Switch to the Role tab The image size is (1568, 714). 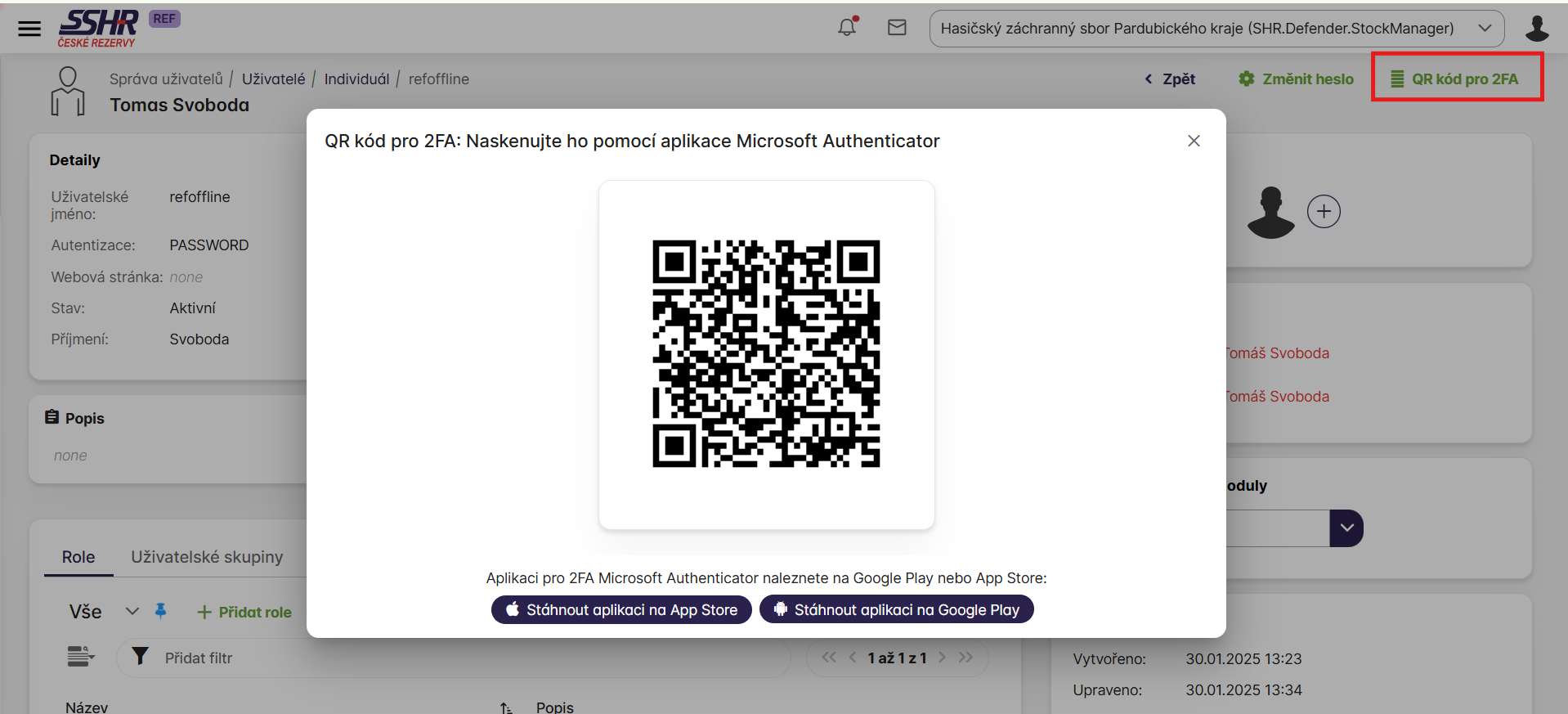point(78,557)
